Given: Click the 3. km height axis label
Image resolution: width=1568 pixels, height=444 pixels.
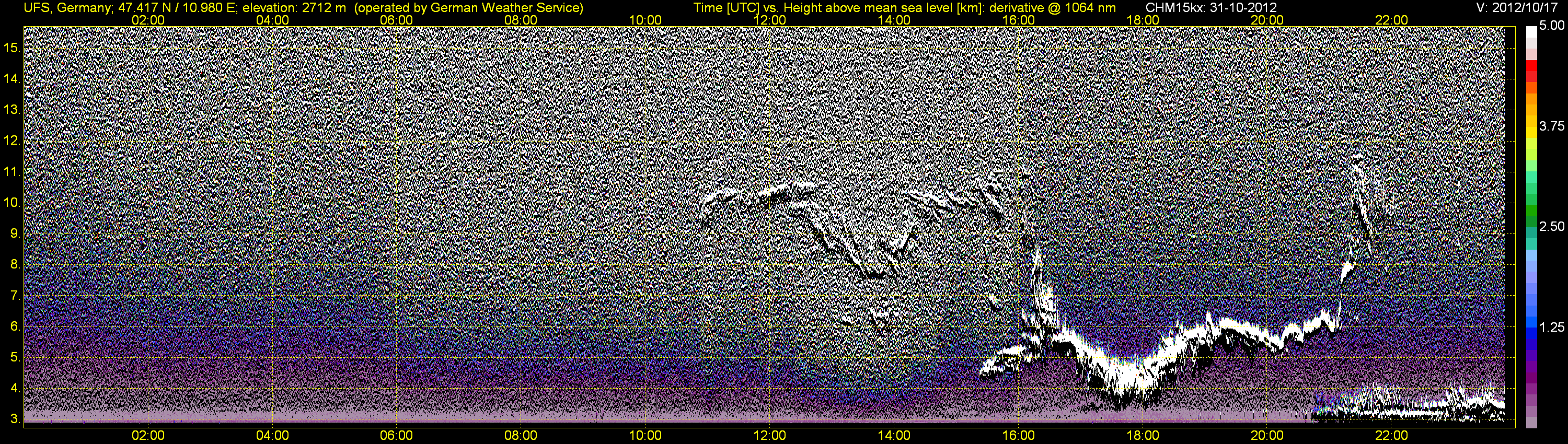Looking at the screenshot, I should point(15,419).
